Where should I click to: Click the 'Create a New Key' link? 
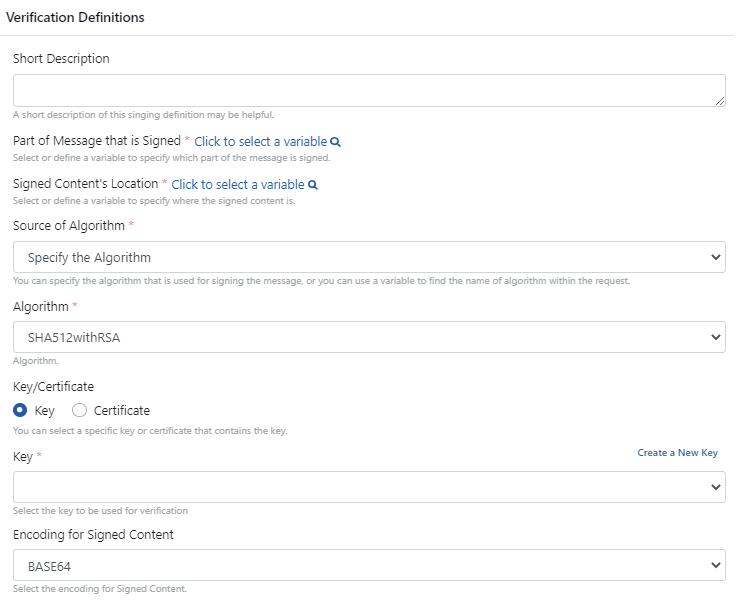[x=677, y=453]
